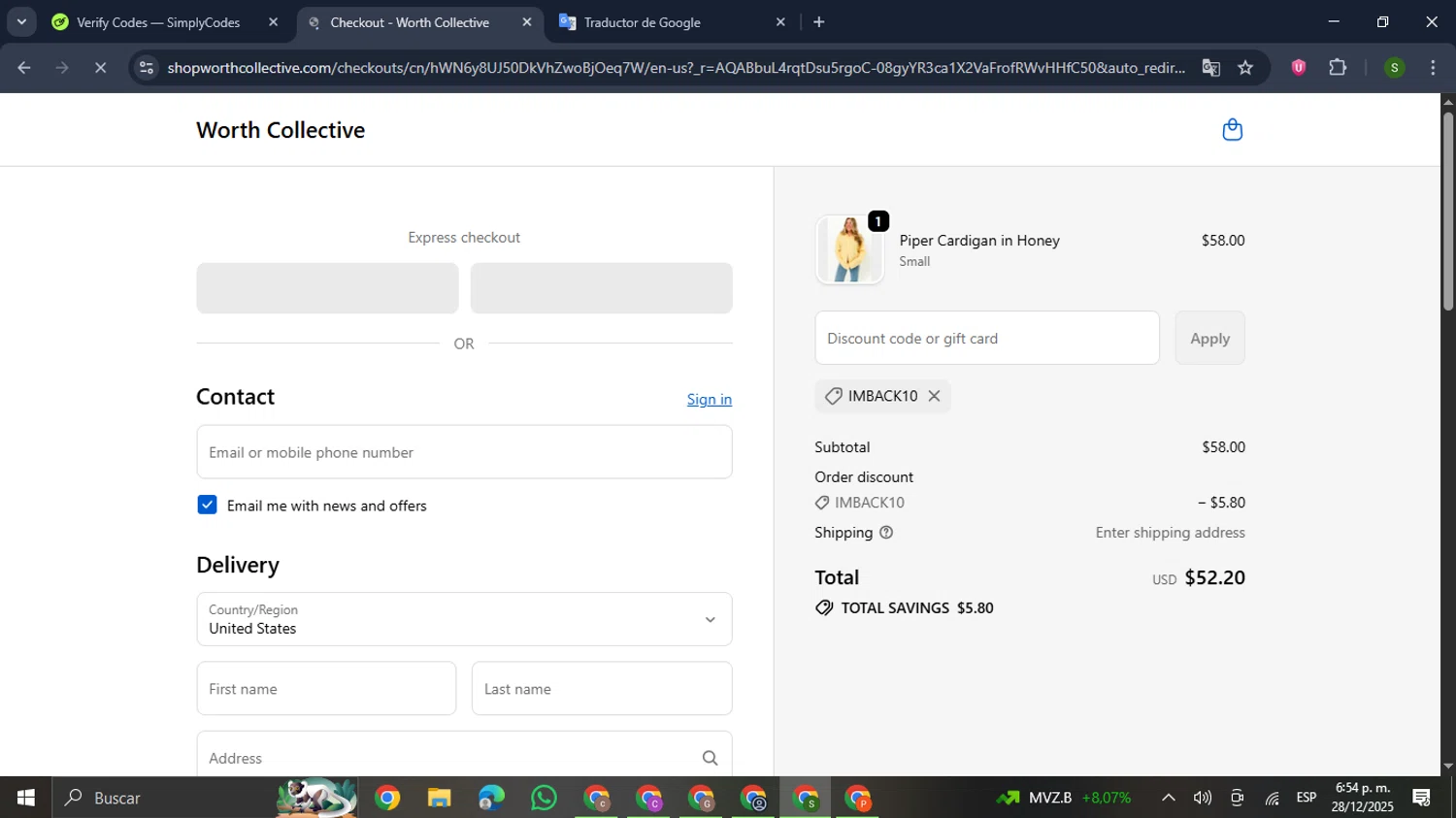Image resolution: width=1456 pixels, height=818 pixels.
Task: Close the Checkout Worth Collective tab
Action: click(x=527, y=21)
